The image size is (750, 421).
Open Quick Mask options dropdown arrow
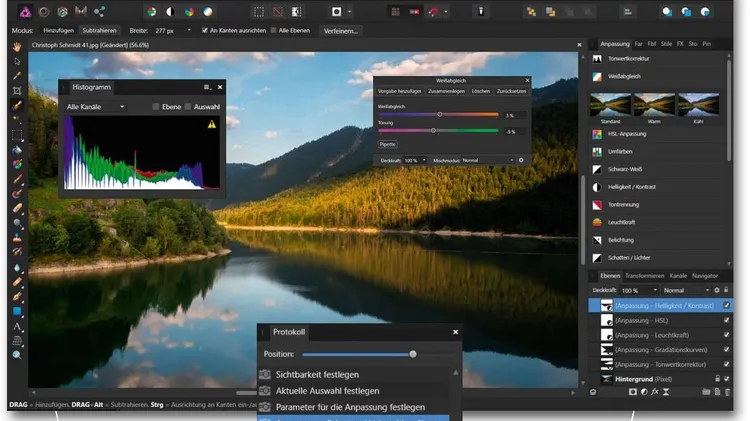click(x=350, y=12)
